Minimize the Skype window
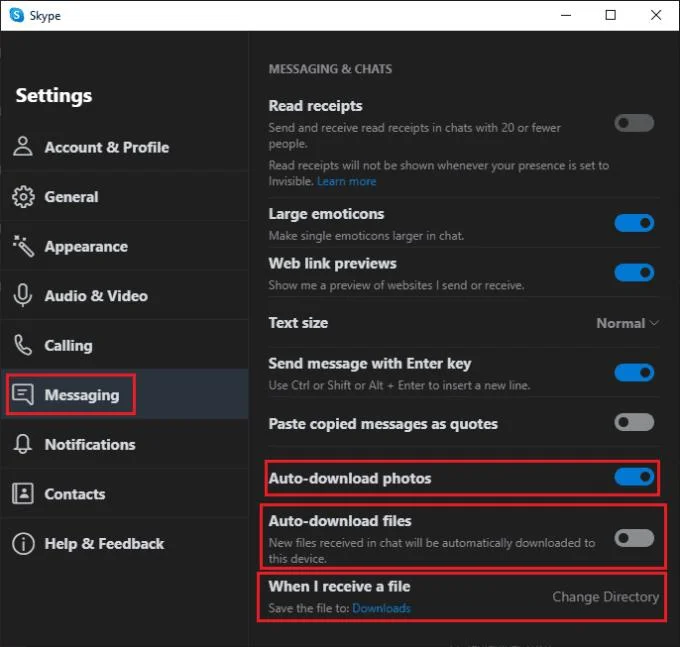 coord(566,15)
